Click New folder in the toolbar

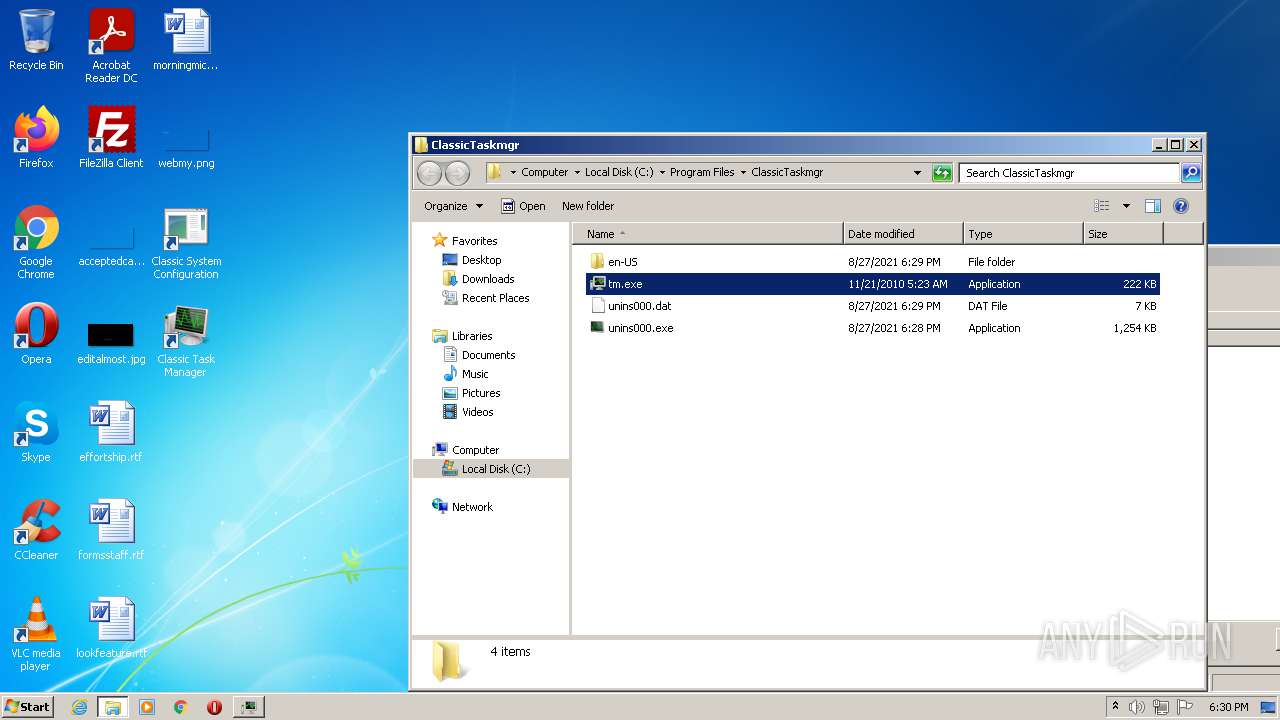(x=588, y=206)
